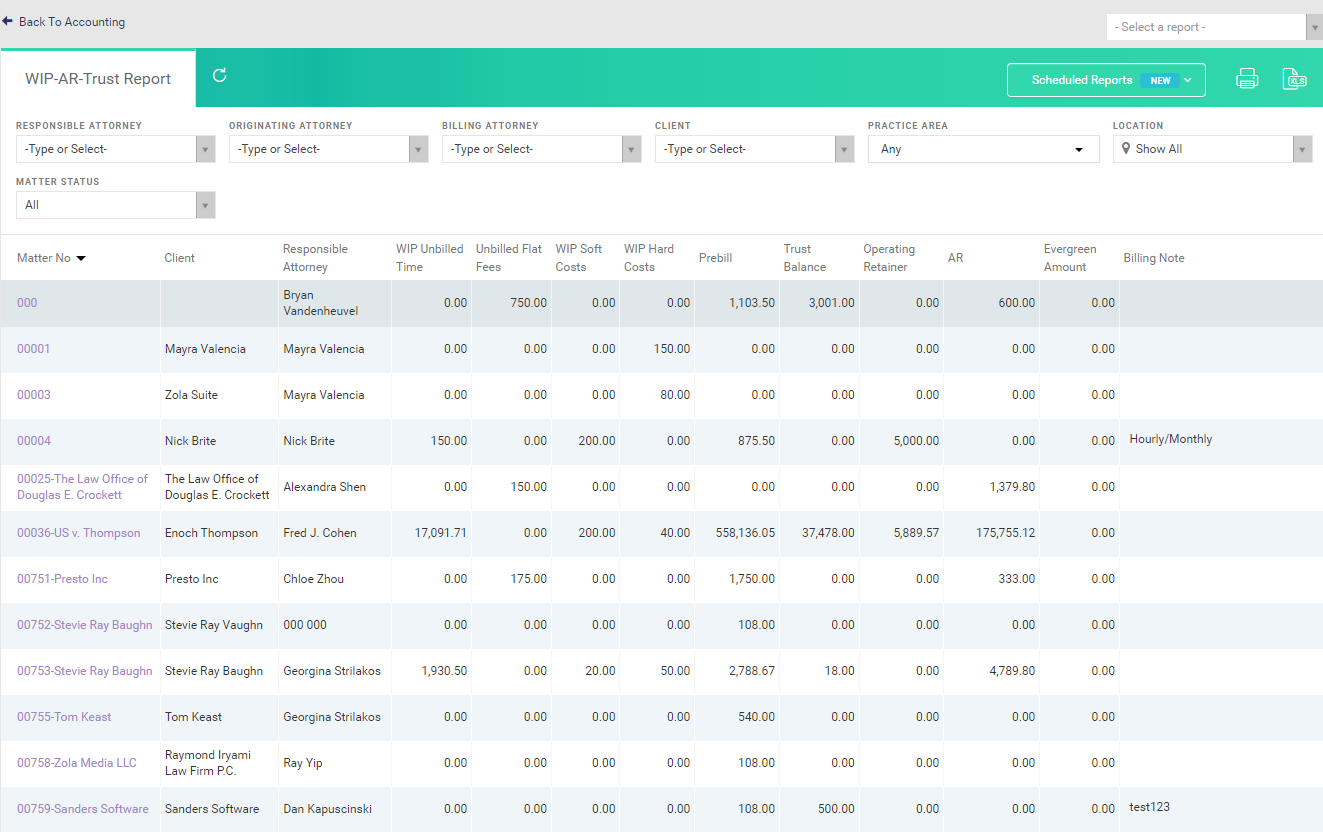This screenshot has width=1323, height=832.
Task: Click prebill value 558,136.05
Action: click(x=745, y=533)
